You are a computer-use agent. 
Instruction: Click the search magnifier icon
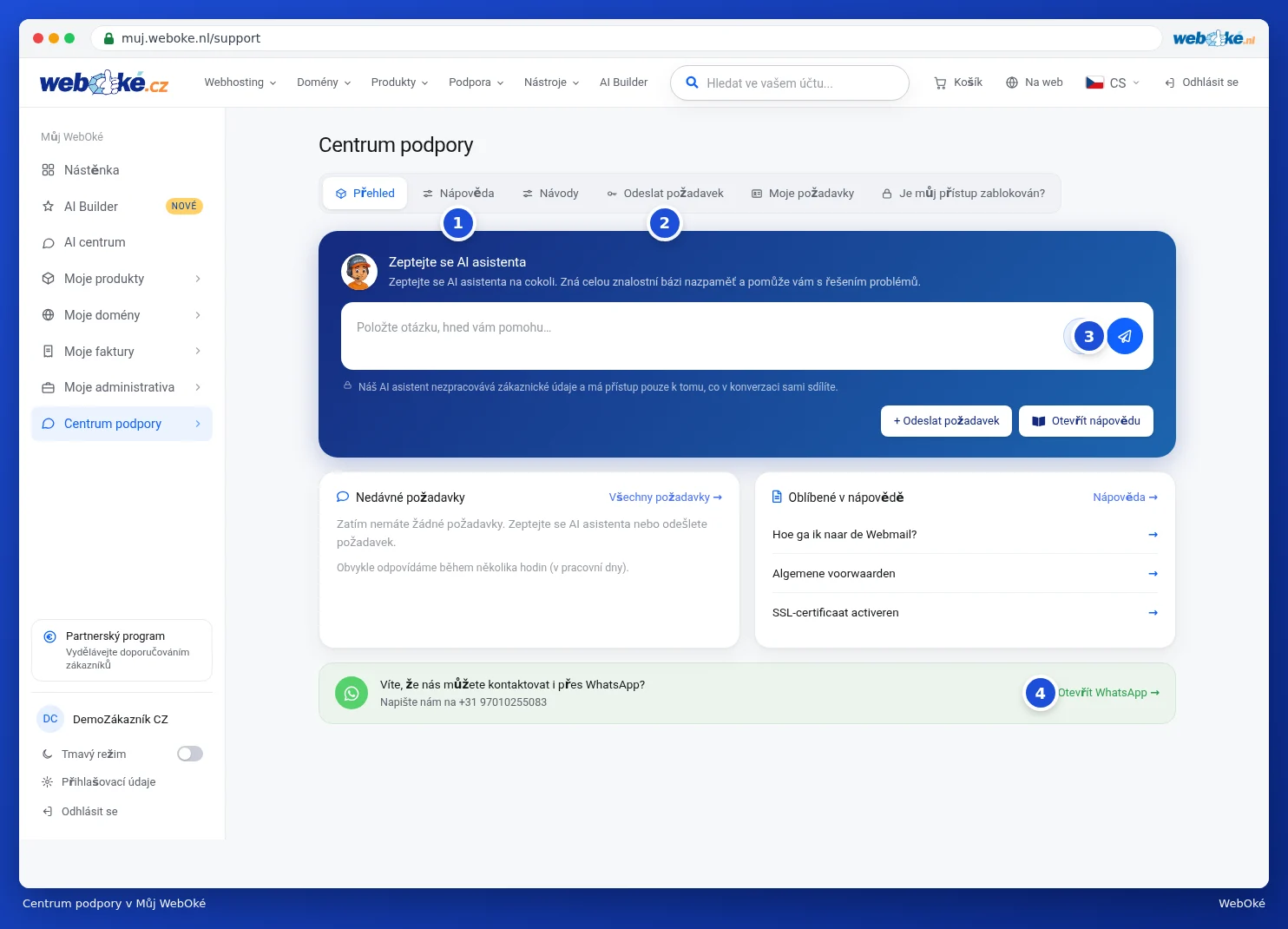pyautogui.click(x=692, y=82)
